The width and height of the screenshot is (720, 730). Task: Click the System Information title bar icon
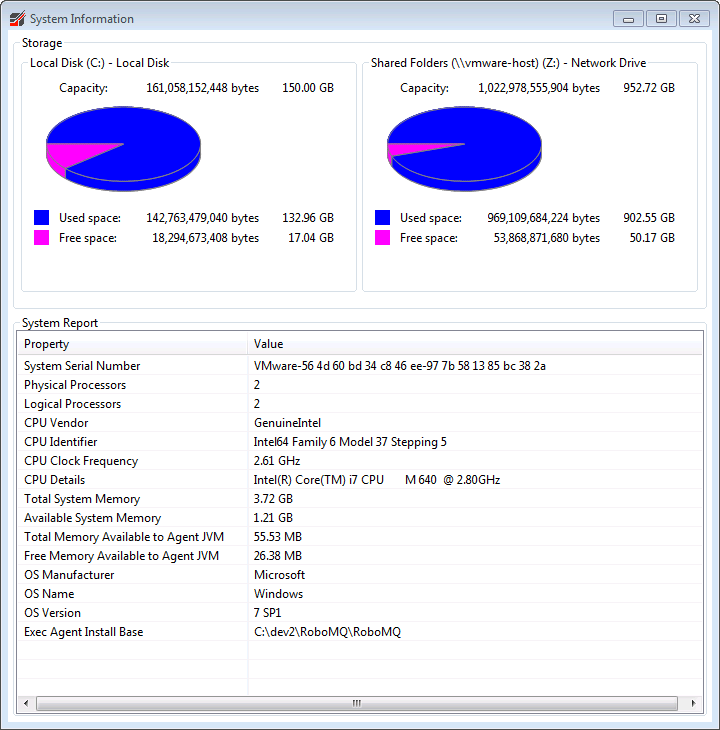(x=17, y=18)
